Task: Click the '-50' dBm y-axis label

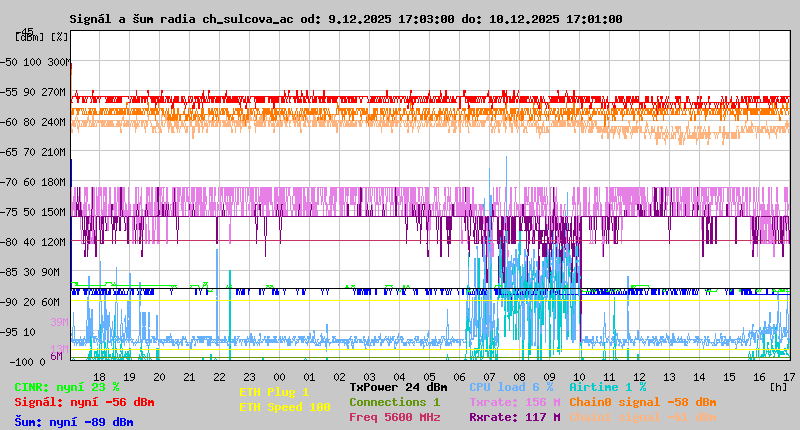Action: [8, 62]
